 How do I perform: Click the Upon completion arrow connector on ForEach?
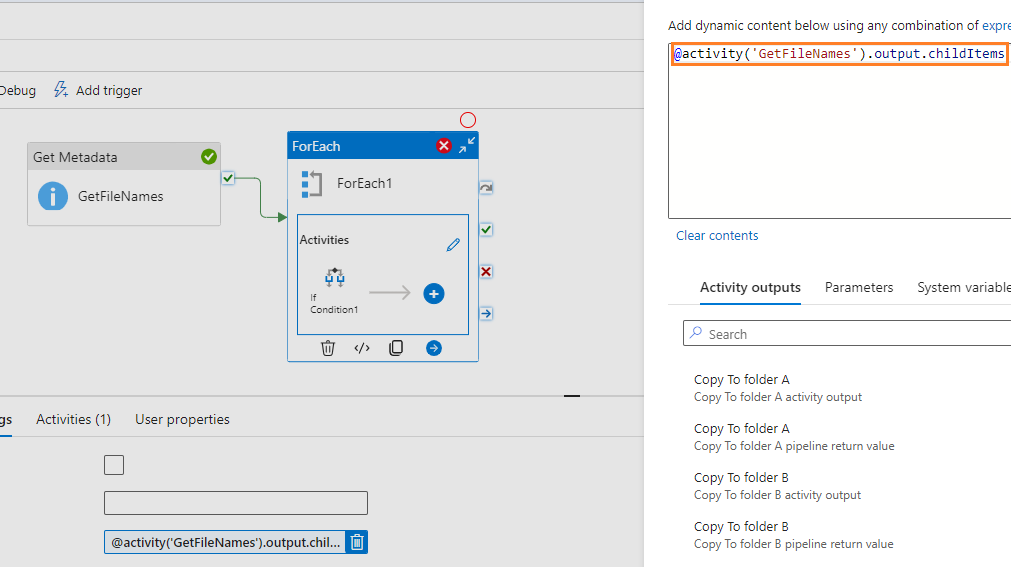tap(486, 313)
